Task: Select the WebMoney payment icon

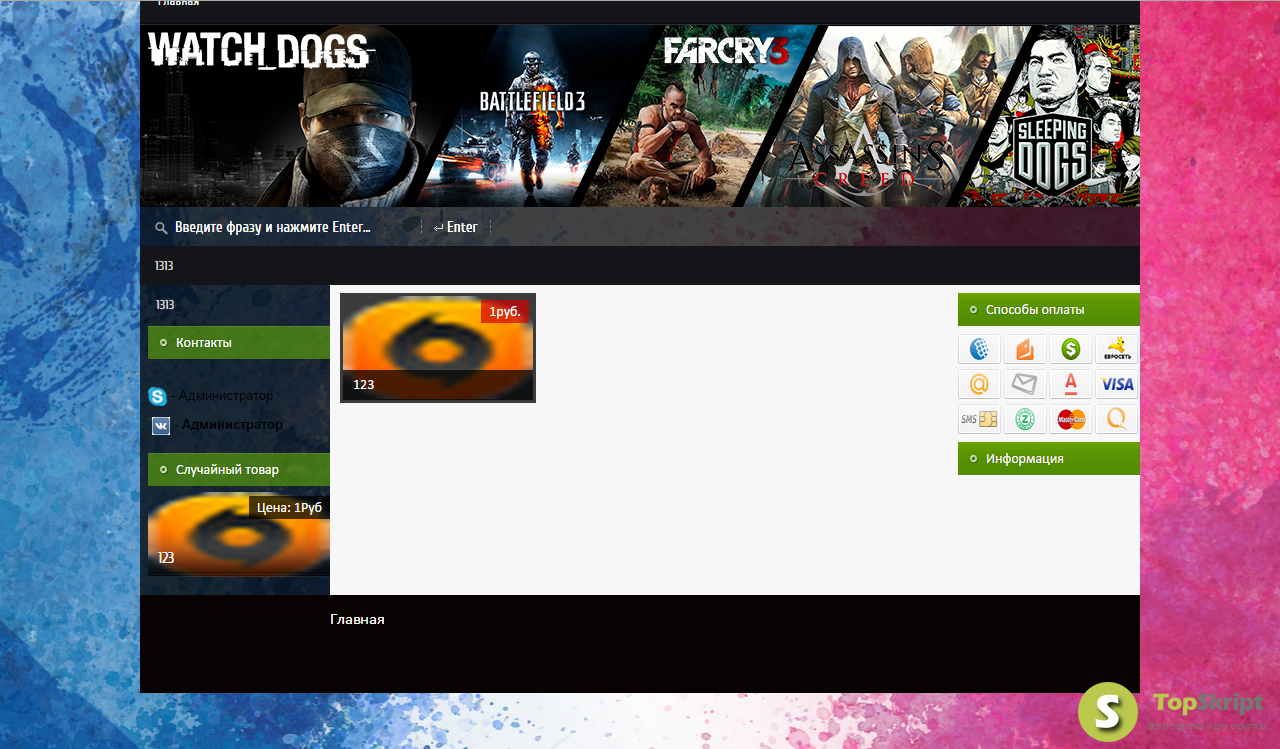Action: click(979, 349)
